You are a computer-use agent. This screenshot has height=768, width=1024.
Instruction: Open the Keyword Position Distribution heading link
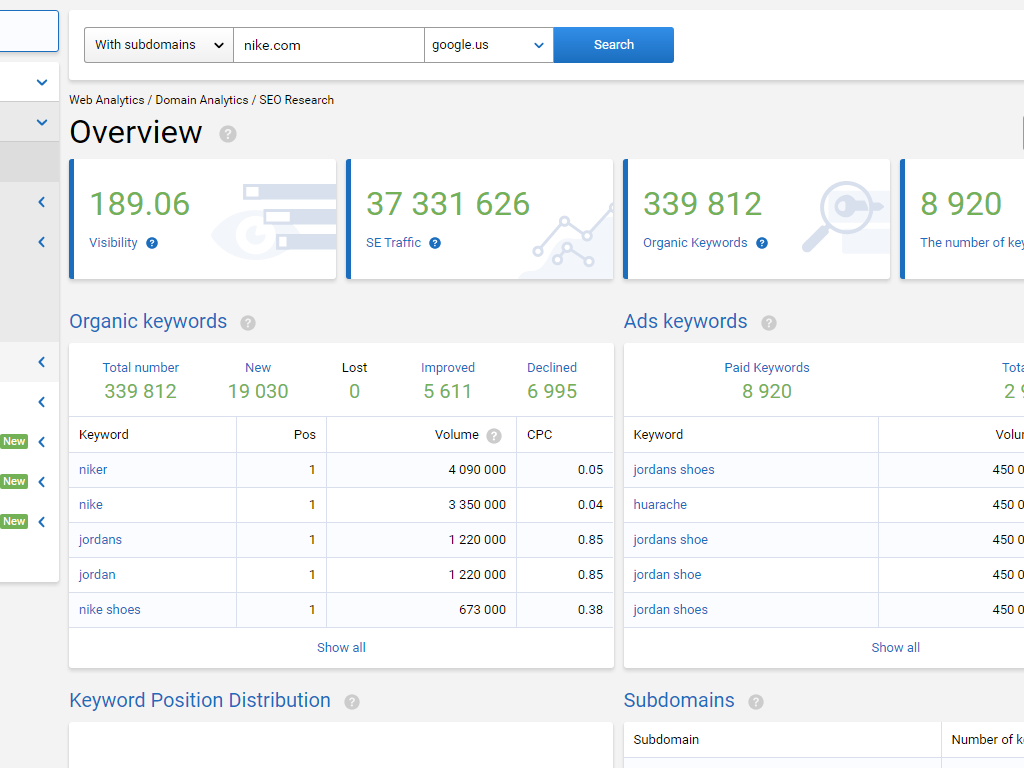(200, 700)
